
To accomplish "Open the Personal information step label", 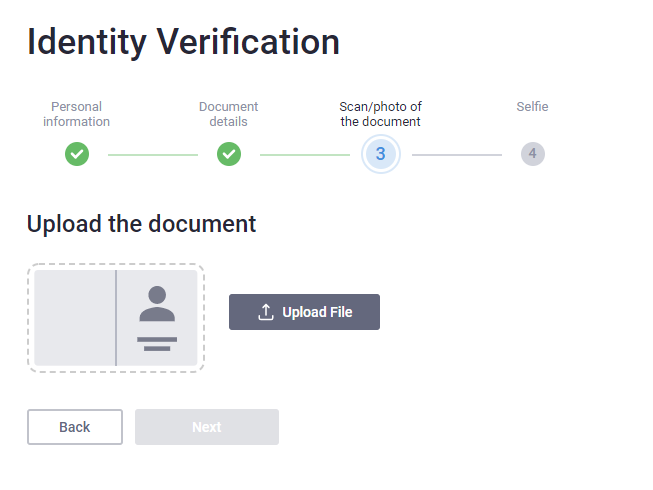I will (77, 114).
